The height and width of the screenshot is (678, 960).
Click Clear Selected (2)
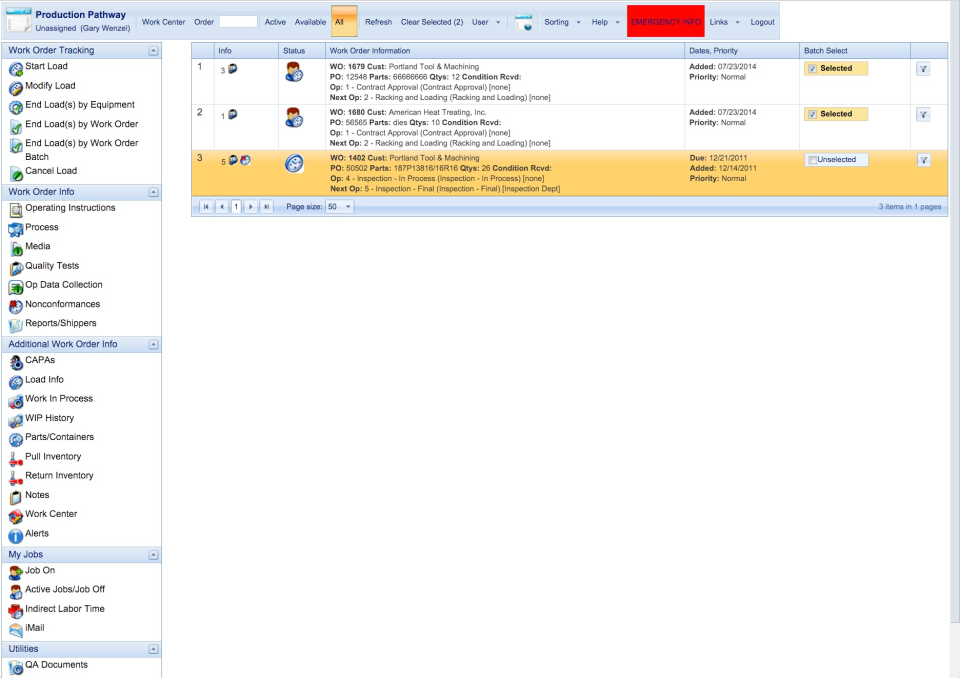tap(432, 22)
